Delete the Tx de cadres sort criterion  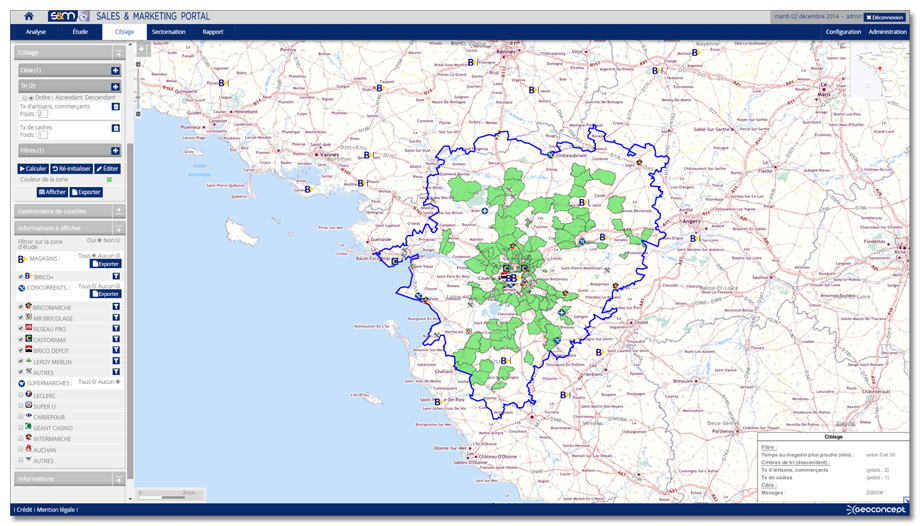tap(116, 128)
